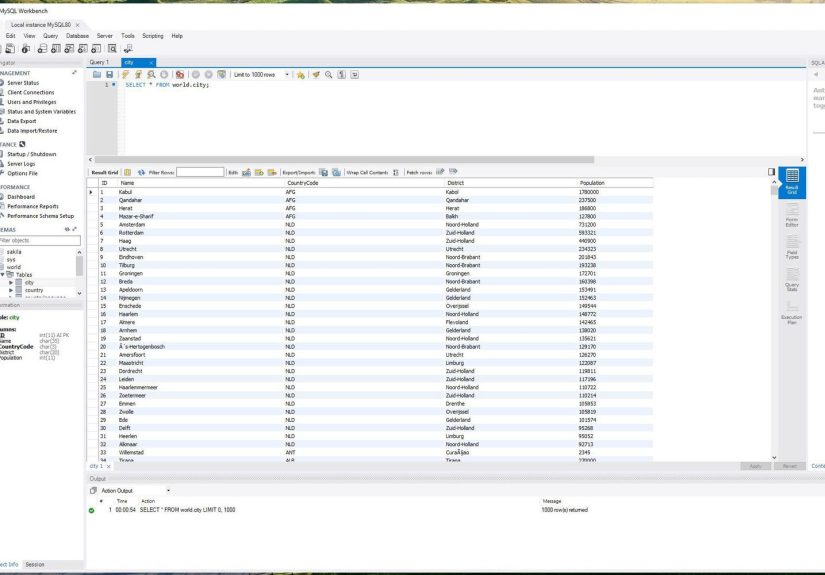Click the Open Inspector icon in main toolbar
This screenshot has height=575, width=825.
(x=26, y=49)
